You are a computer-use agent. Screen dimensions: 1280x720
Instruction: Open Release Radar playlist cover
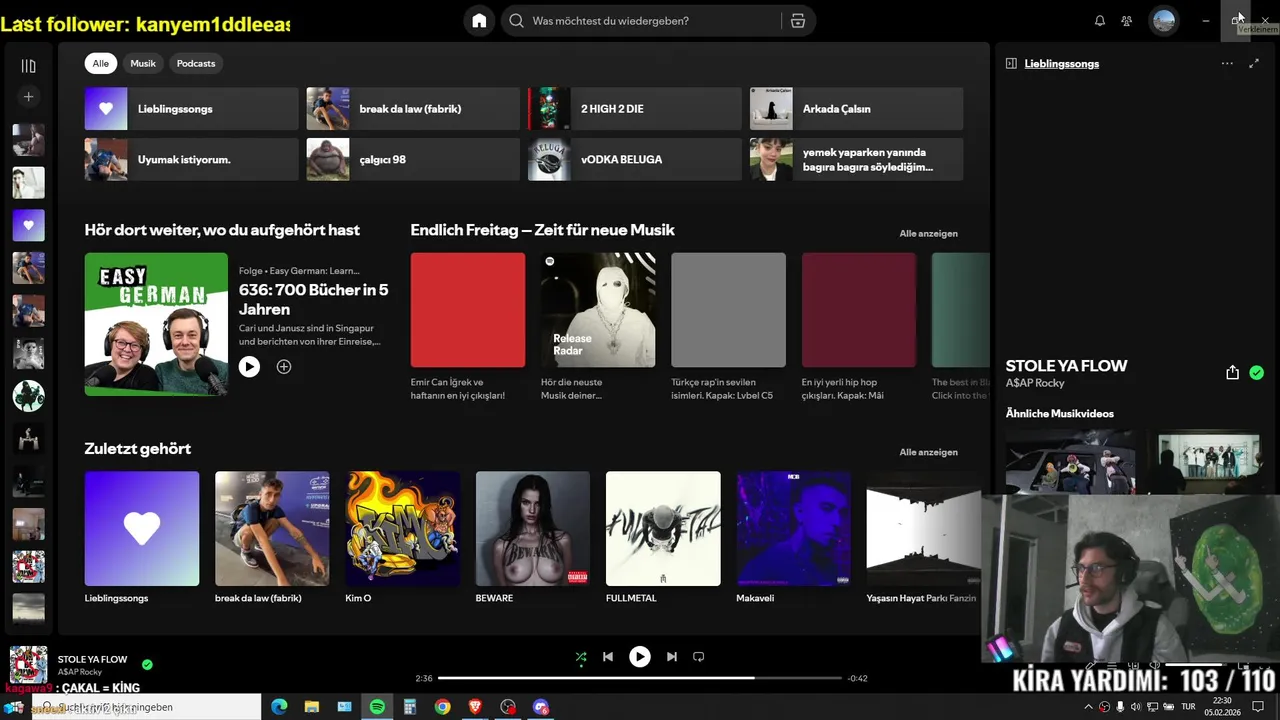tap(598, 310)
